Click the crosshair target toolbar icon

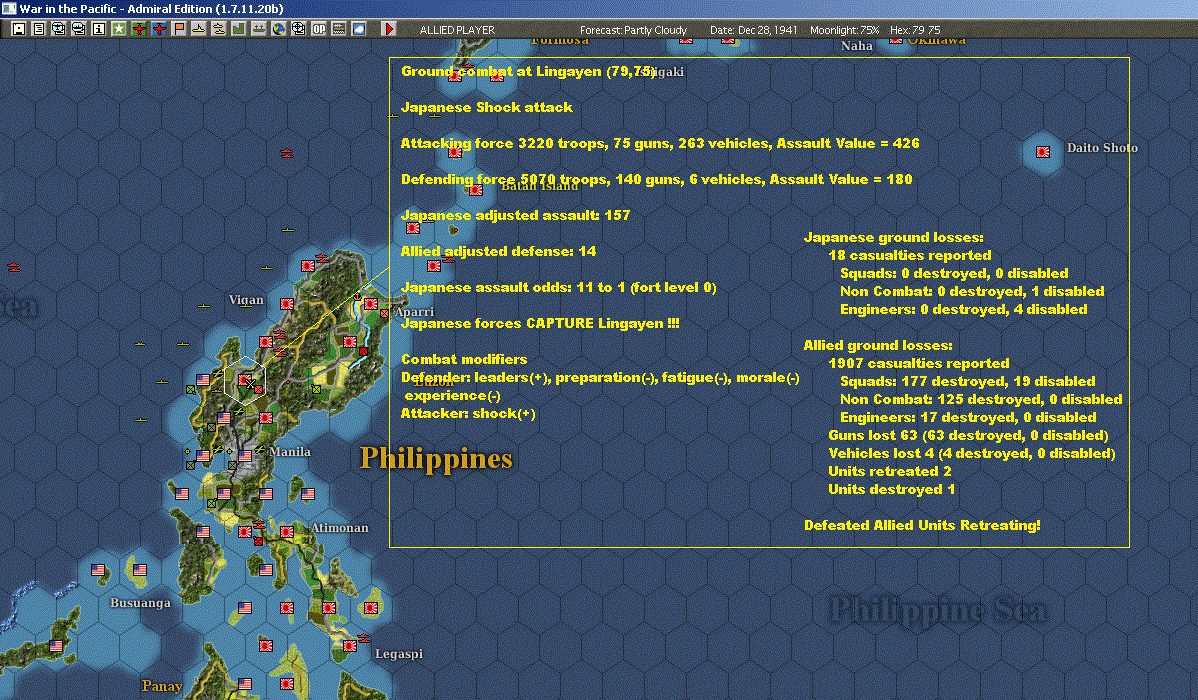[299, 29]
